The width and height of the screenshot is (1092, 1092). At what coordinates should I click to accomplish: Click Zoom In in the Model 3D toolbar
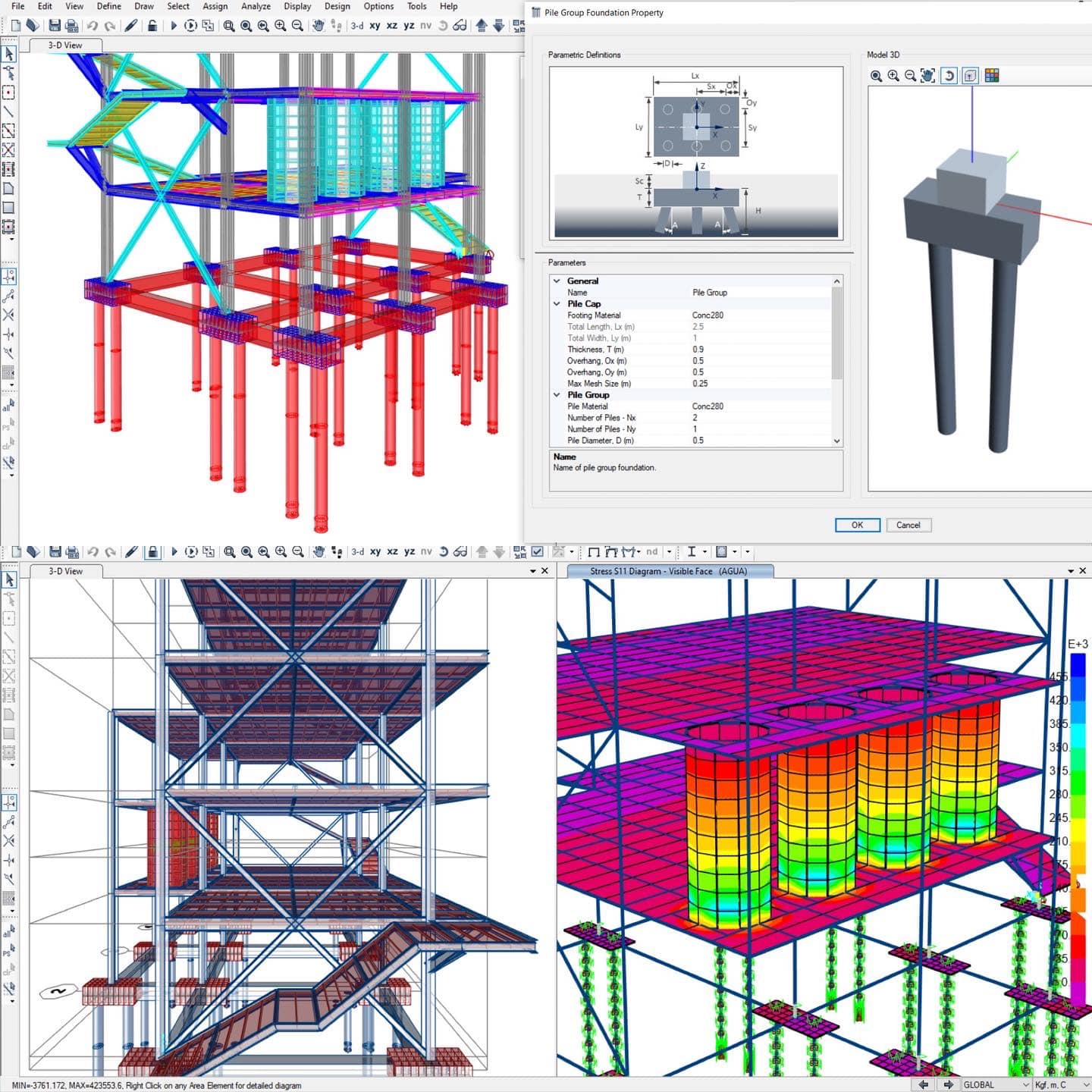[893, 76]
